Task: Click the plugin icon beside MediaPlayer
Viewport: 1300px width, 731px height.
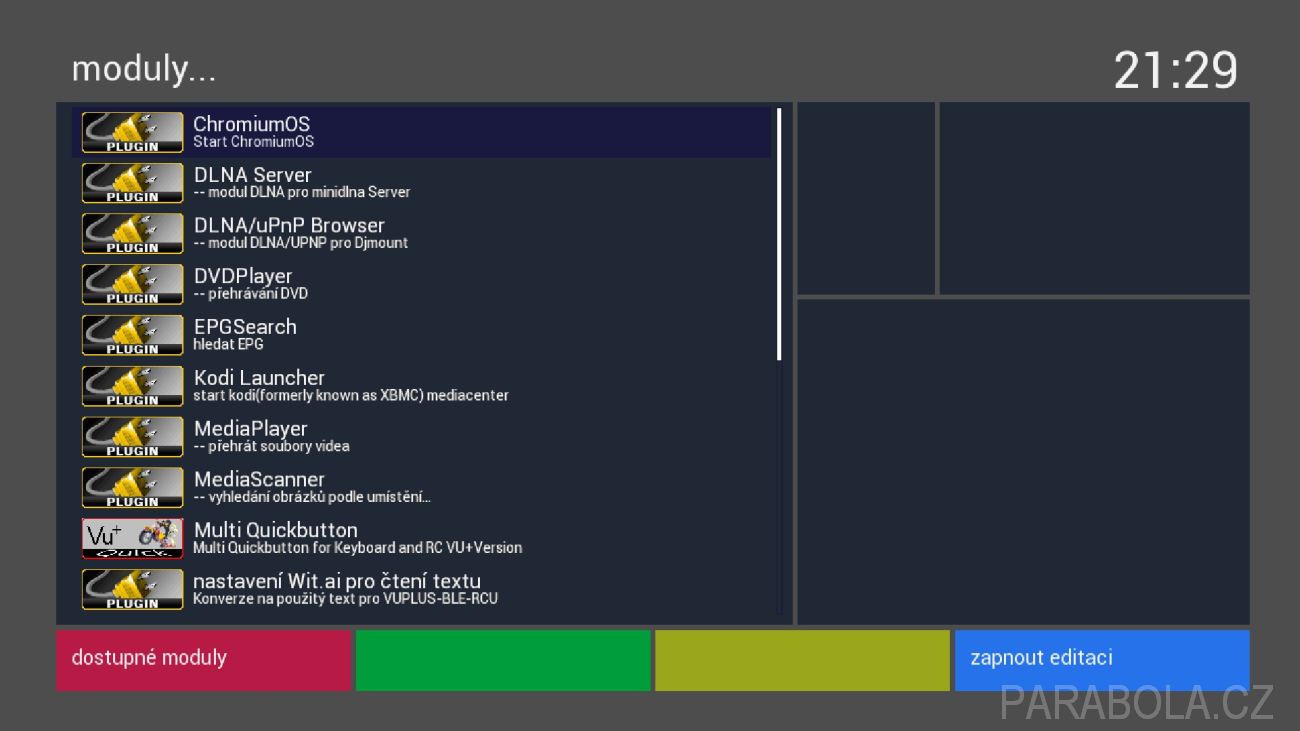Action: click(x=132, y=437)
